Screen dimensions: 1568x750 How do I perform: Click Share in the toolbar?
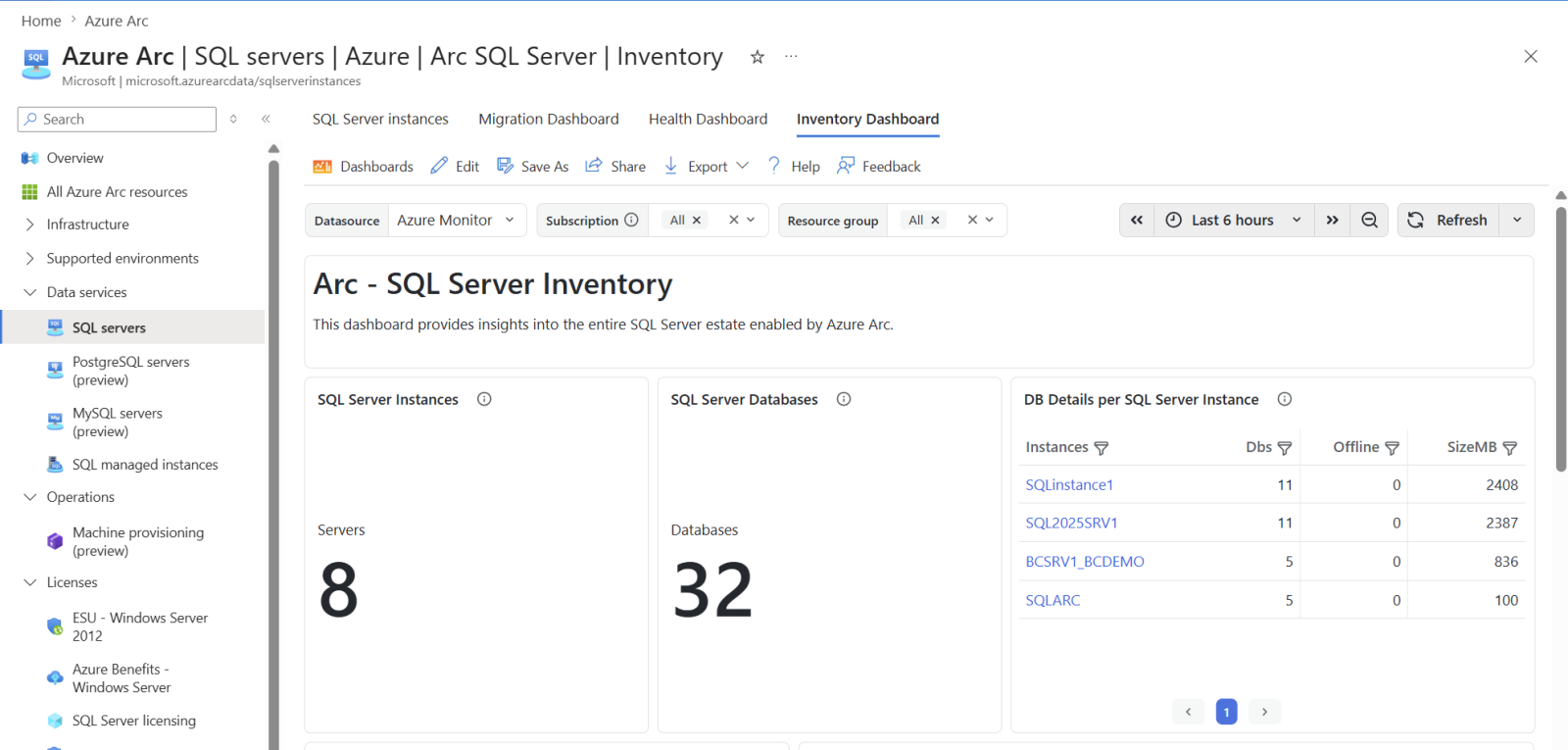coord(615,167)
